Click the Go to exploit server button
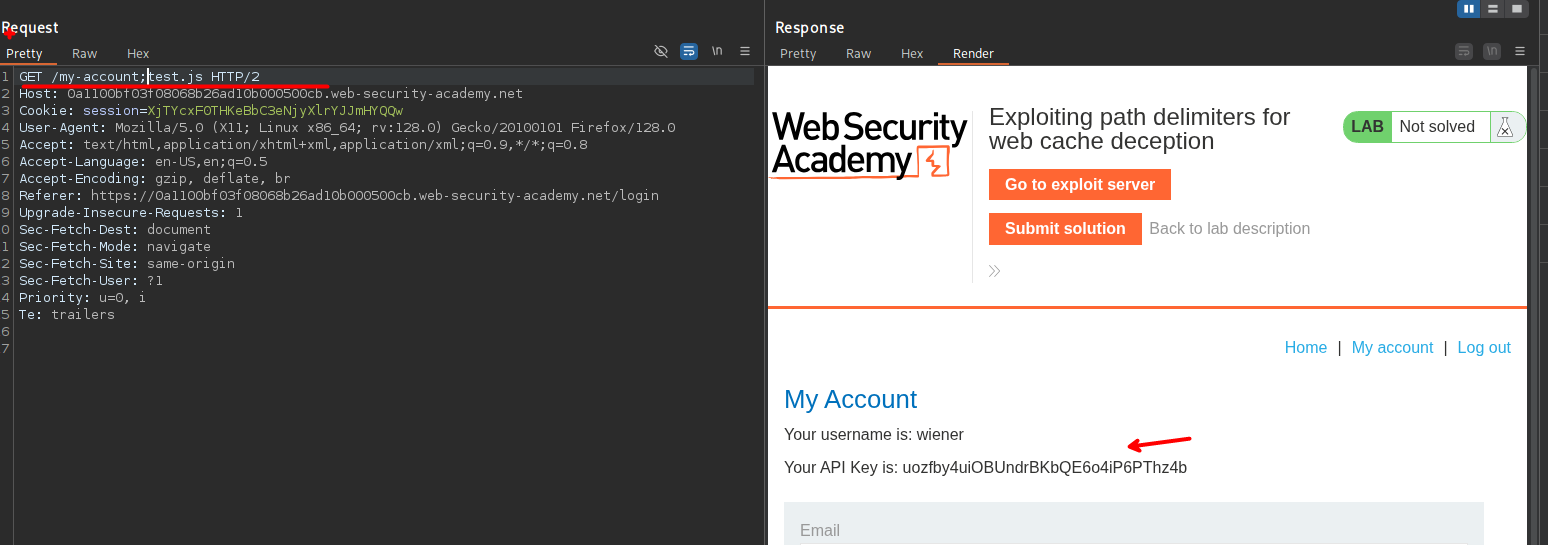Viewport: 1548px width, 545px height. tap(1079, 185)
